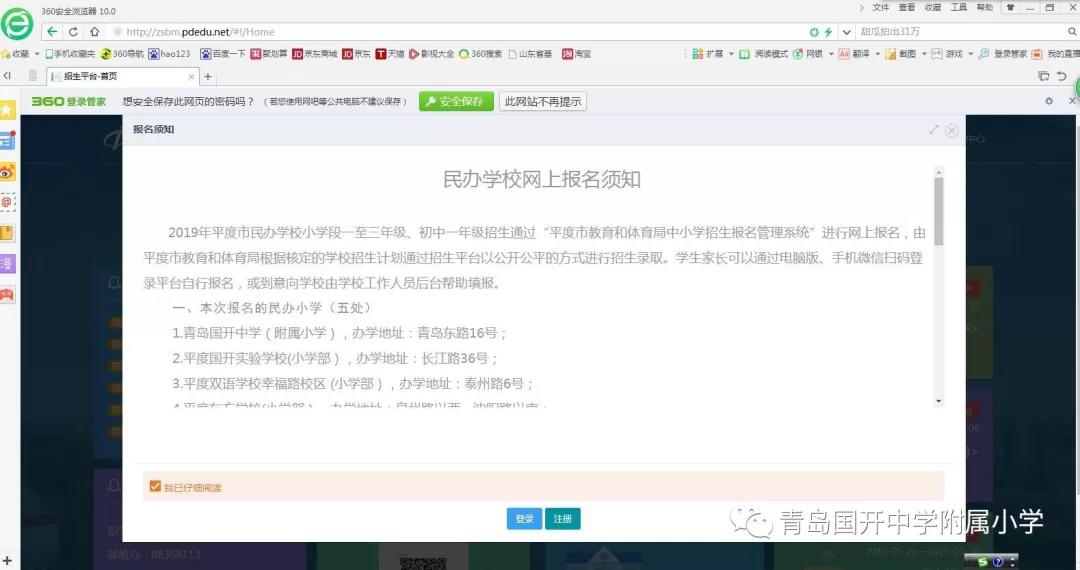This screenshot has height=570, width=1080.
Task: Expand the 网银 dropdown arrow
Action: tap(831, 54)
